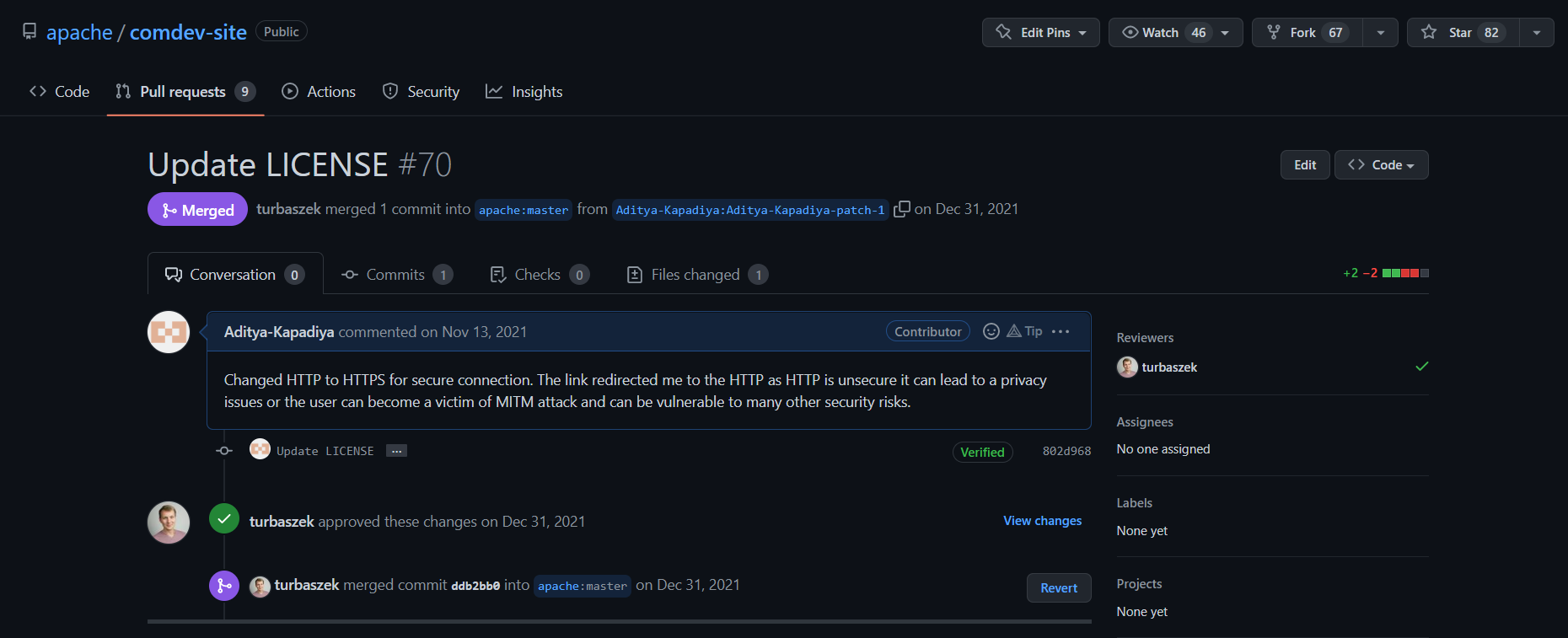Viewport: 1568px width, 638px height.
Task: Open merged commit ddb2bb0 link
Action: point(475,586)
